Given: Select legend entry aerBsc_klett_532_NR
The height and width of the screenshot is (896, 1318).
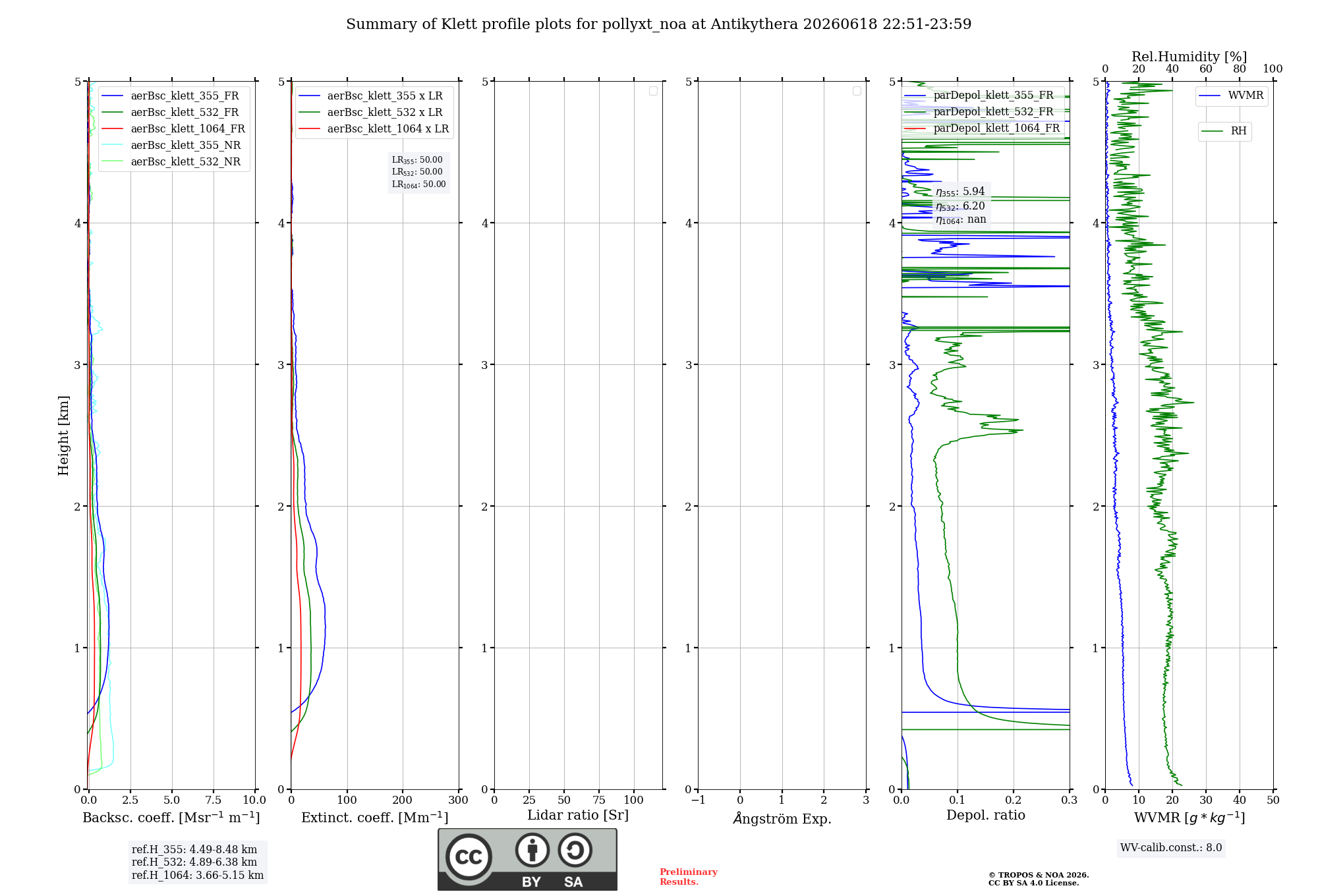Looking at the screenshot, I should (x=173, y=162).
